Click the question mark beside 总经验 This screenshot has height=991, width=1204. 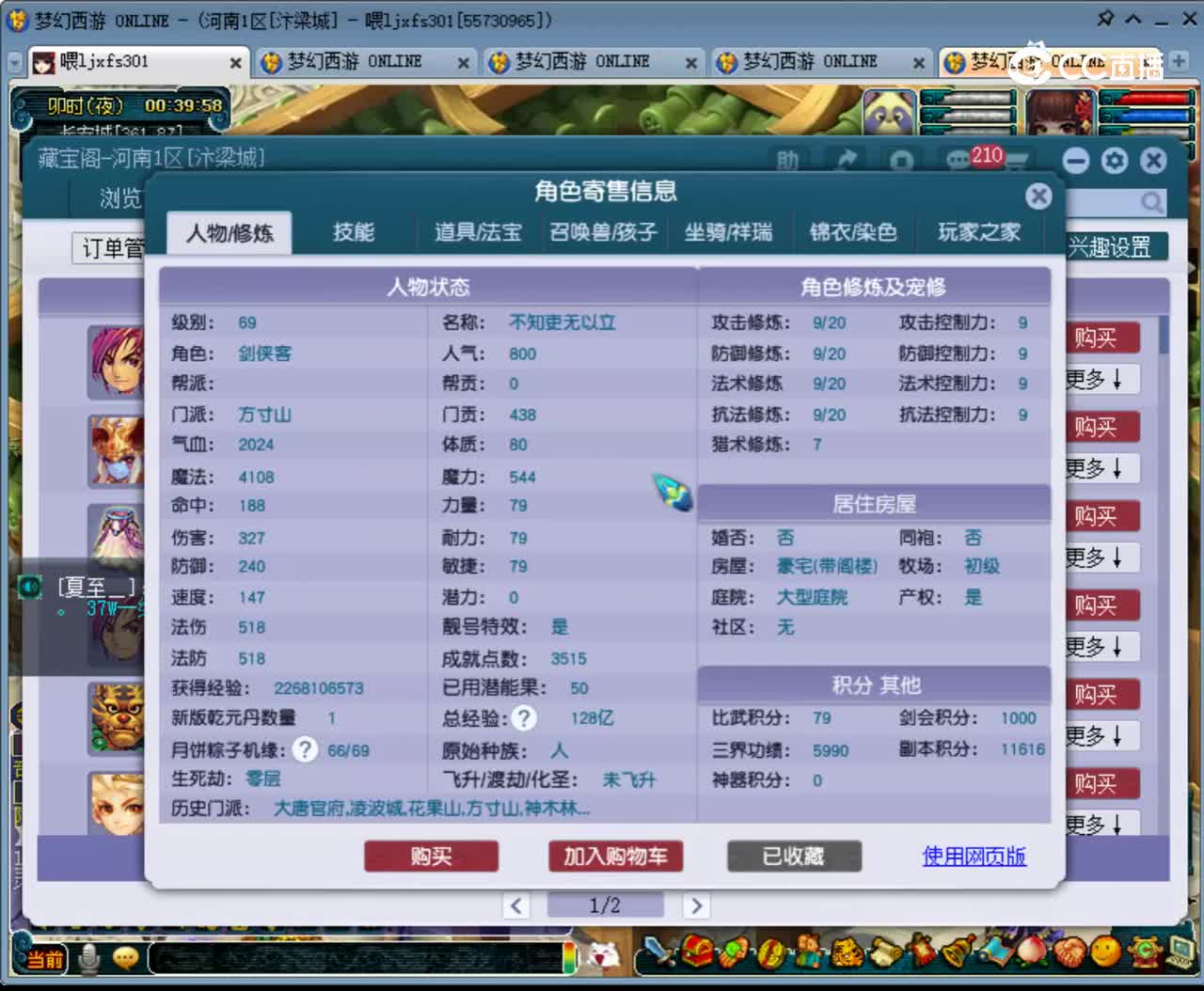point(524,718)
